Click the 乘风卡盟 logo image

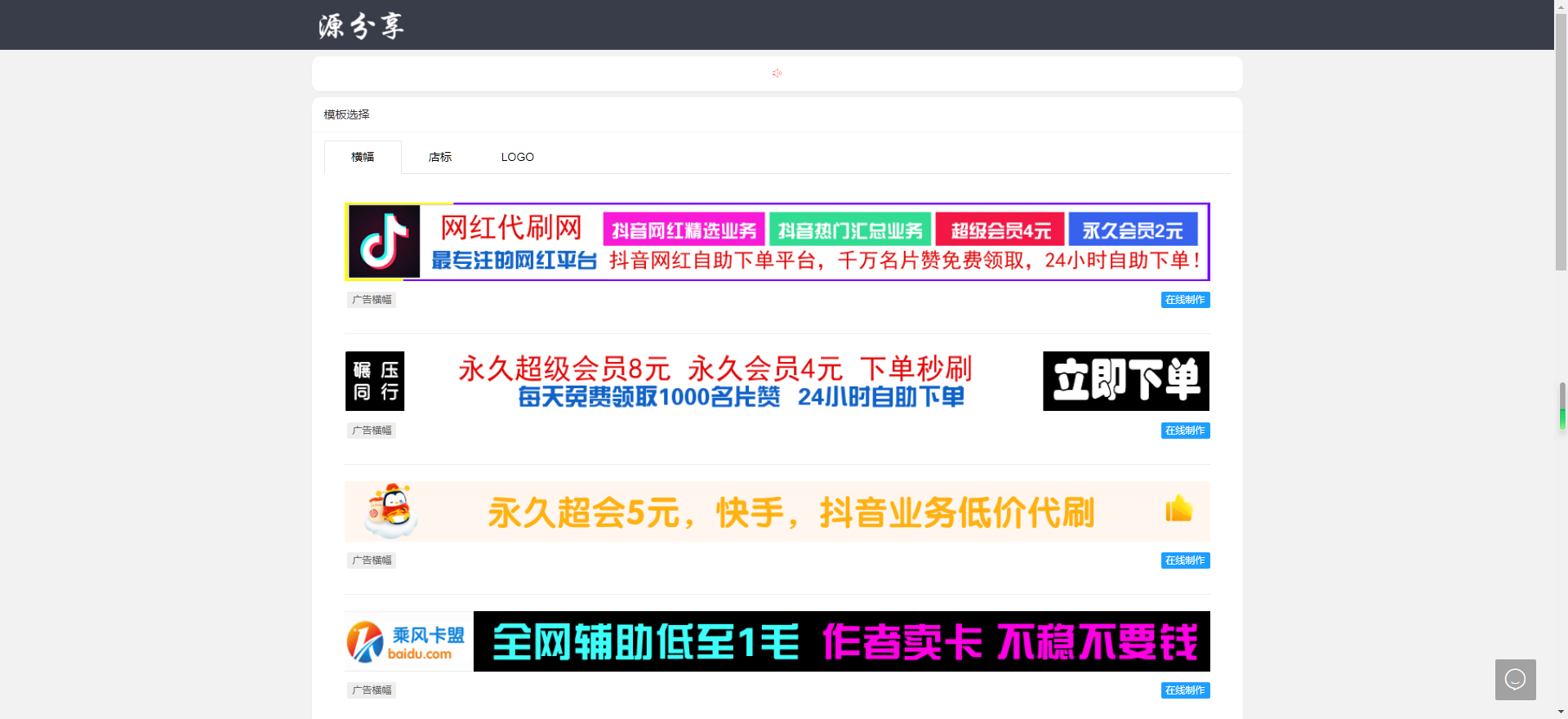click(408, 642)
